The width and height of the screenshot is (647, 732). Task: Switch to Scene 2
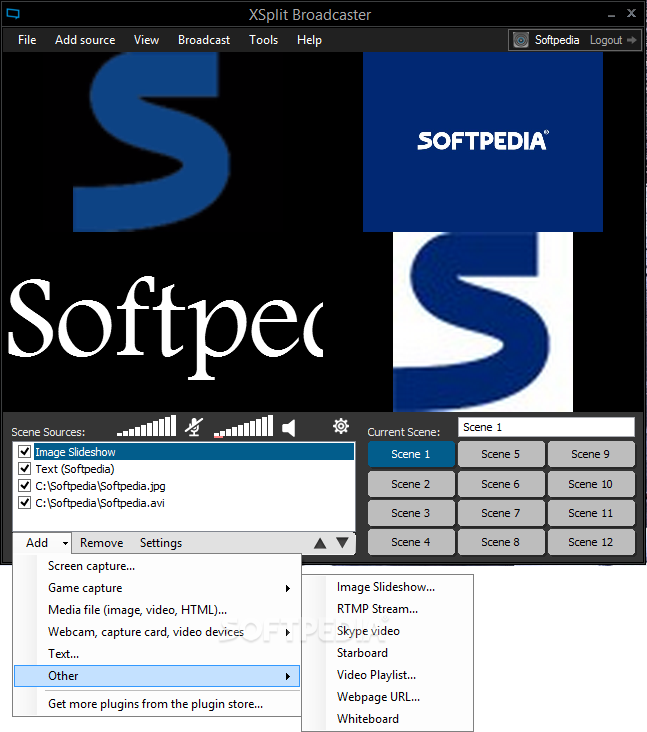pos(411,484)
